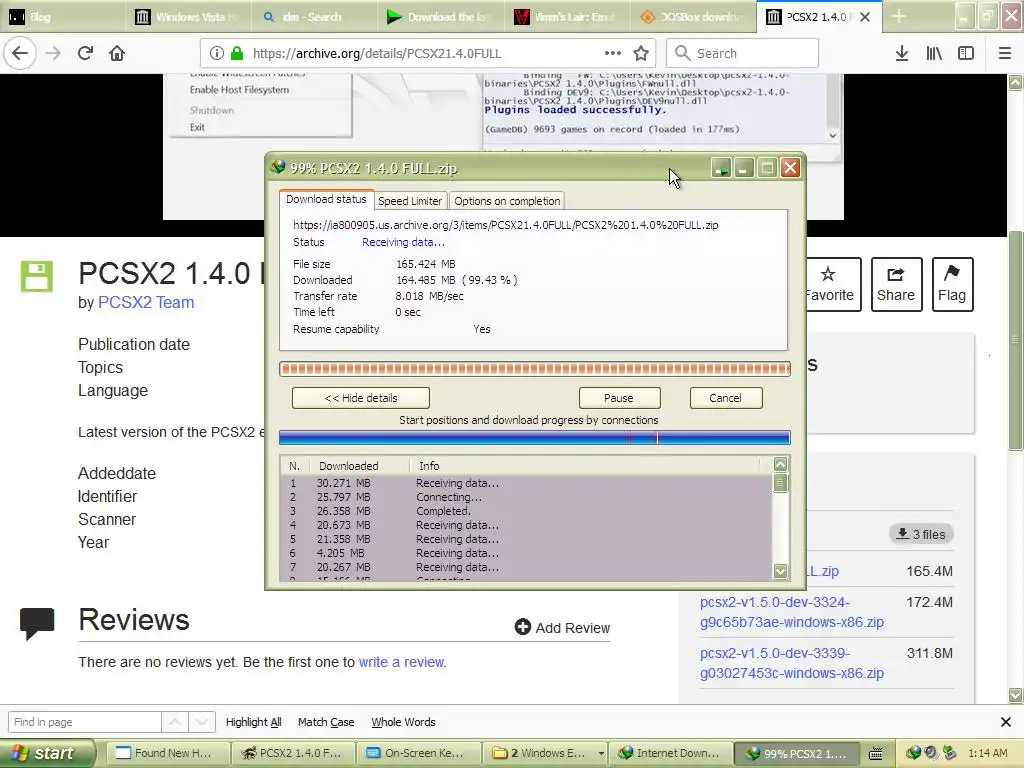This screenshot has height=768, width=1024.
Task: Open the On-Screen Keyboard taskbar button
Action: (419, 753)
